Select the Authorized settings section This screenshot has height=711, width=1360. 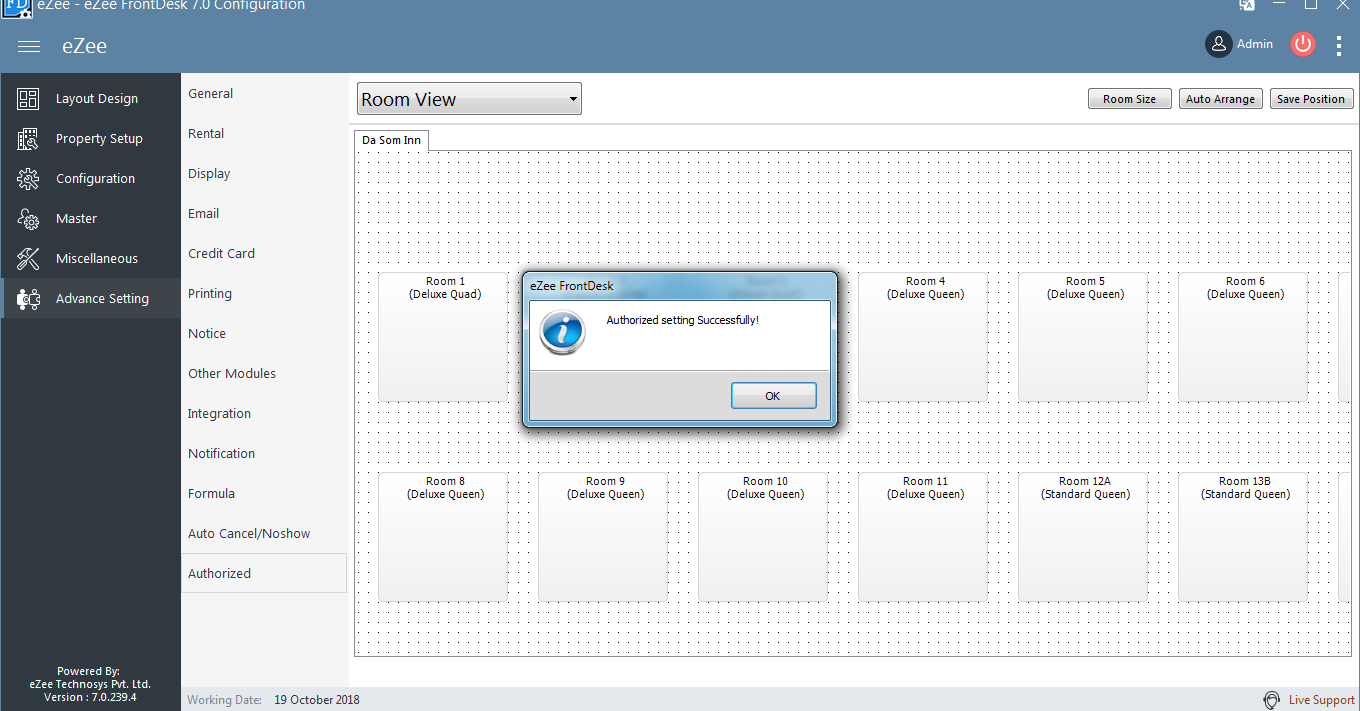264,573
